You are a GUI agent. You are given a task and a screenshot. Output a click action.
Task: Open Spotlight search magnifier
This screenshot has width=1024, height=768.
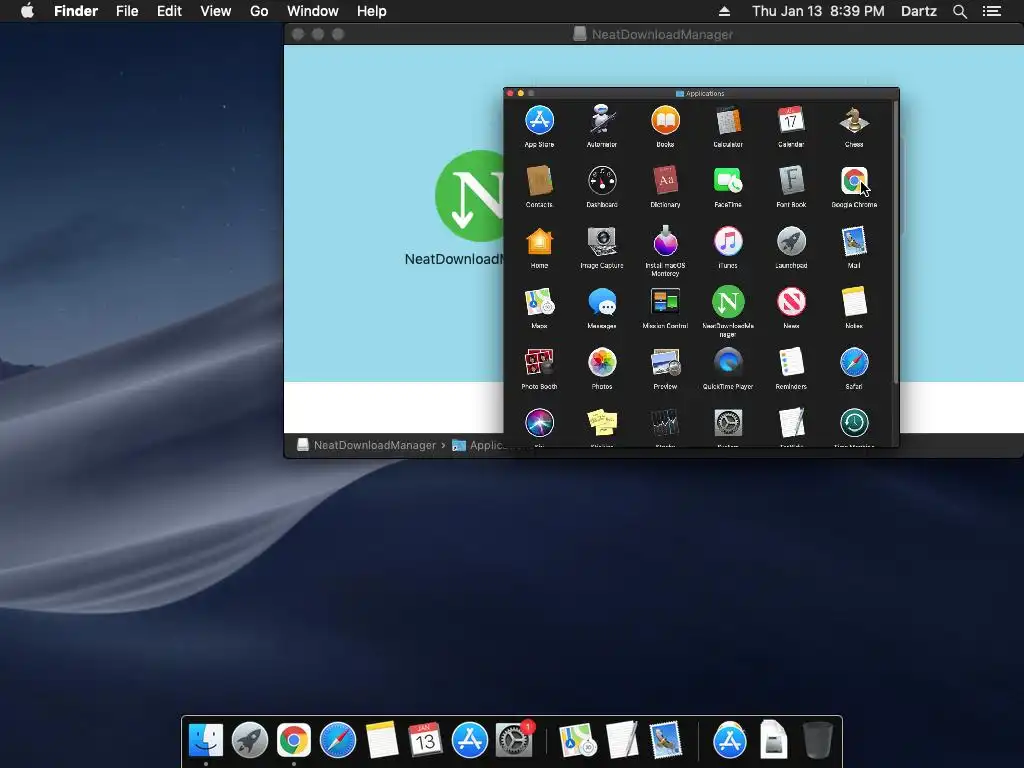(960, 11)
